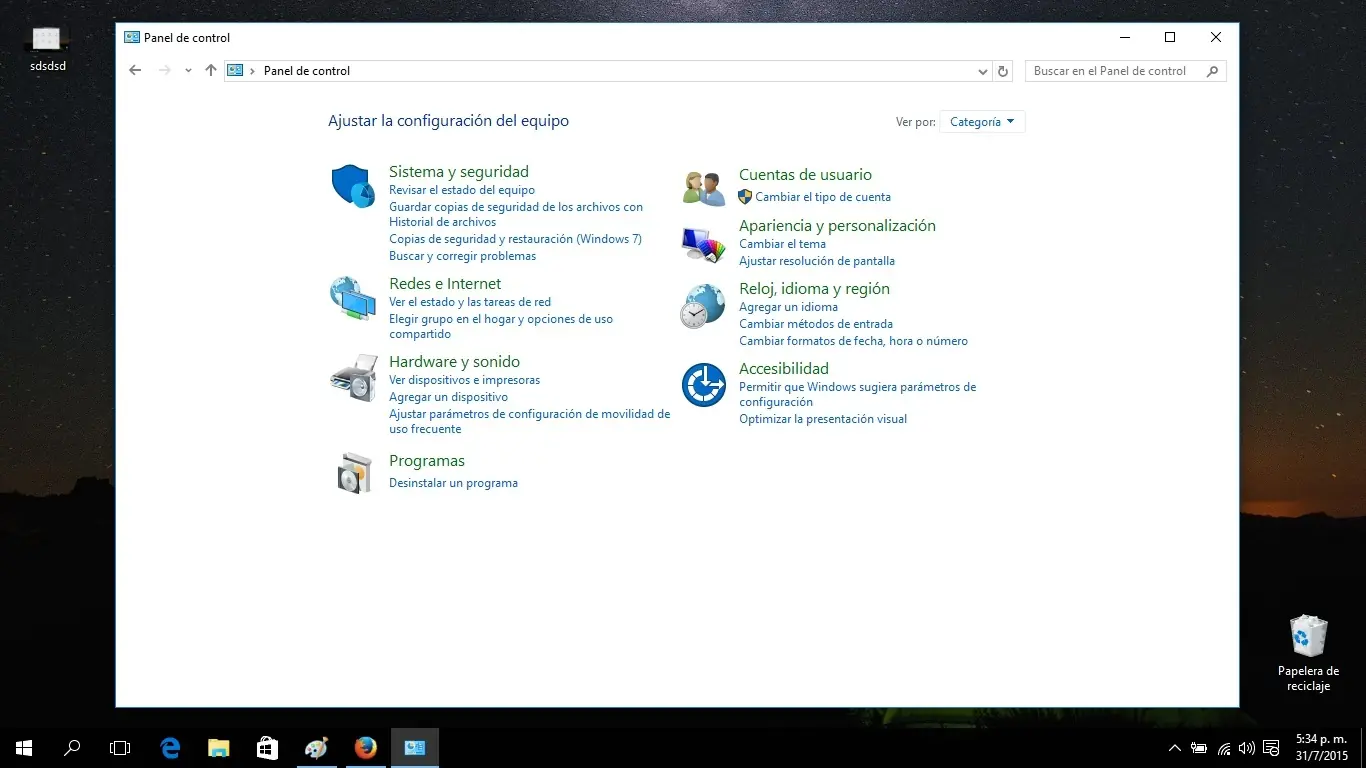Open Firefox from the taskbar
1366x768 pixels.
(x=365, y=747)
